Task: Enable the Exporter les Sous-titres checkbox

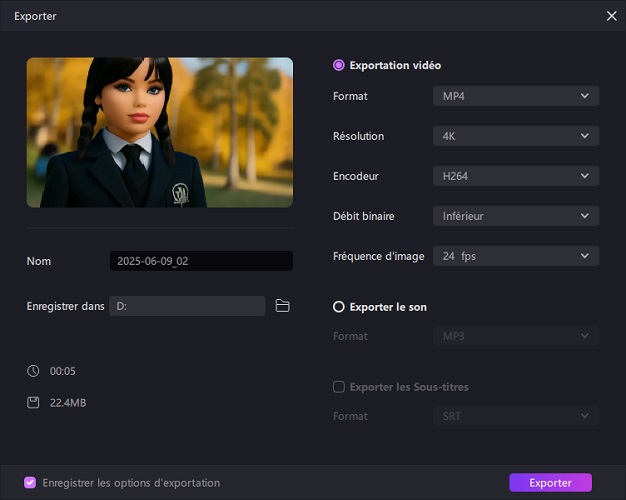Action: pyautogui.click(x=339, y=387)
